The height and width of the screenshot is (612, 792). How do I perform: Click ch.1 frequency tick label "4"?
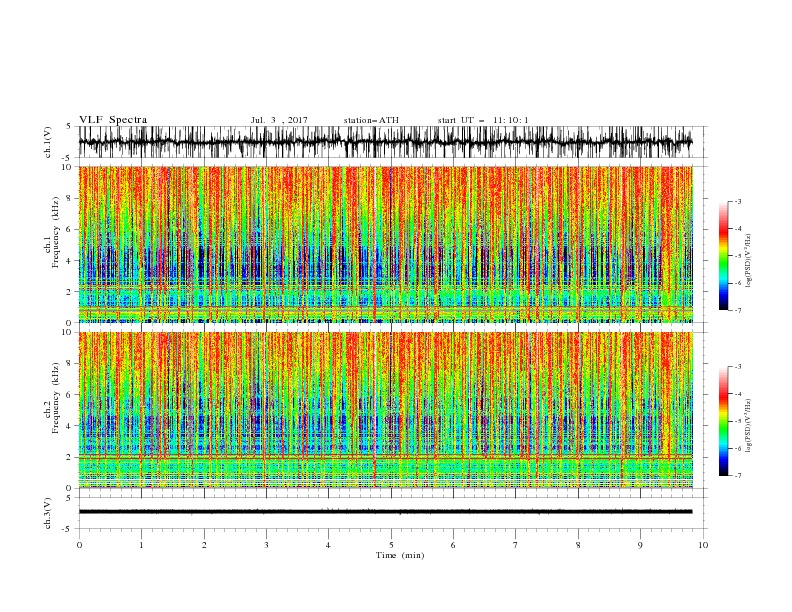[x=70, y=261]
